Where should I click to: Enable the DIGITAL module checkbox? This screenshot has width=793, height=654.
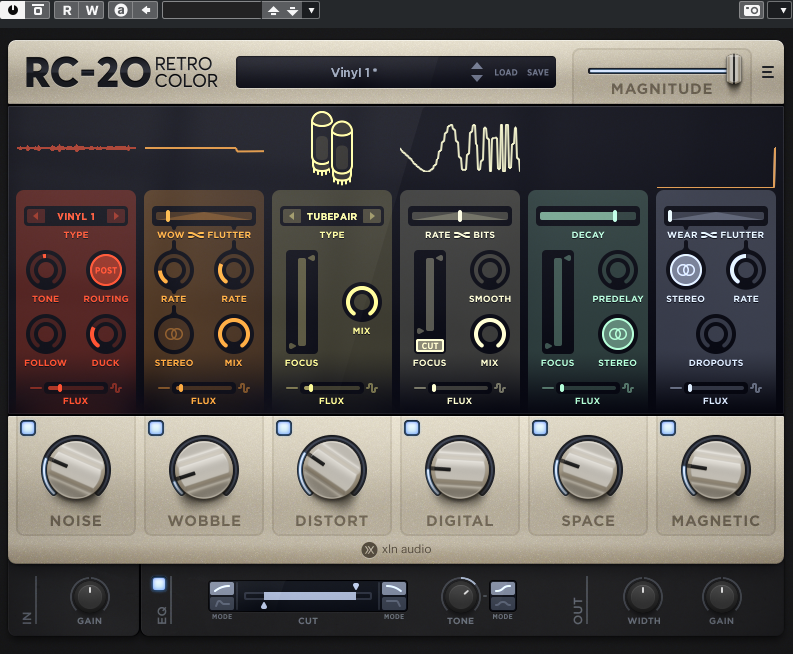pos(412,428)
